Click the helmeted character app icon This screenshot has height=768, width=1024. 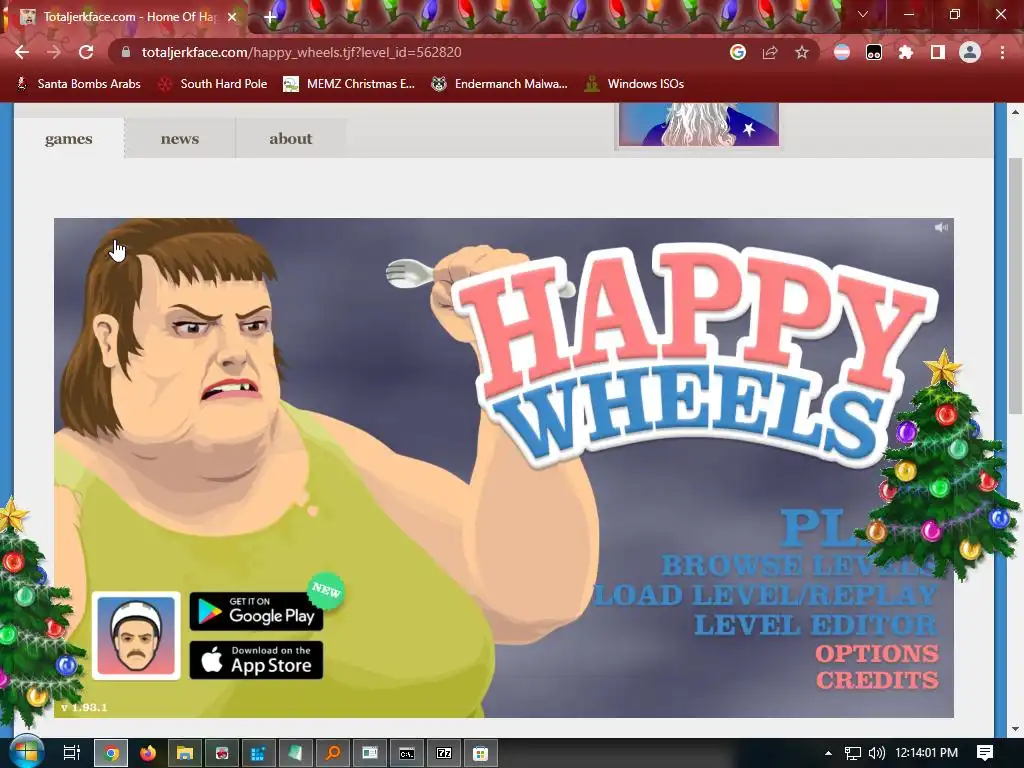(136, 635)
